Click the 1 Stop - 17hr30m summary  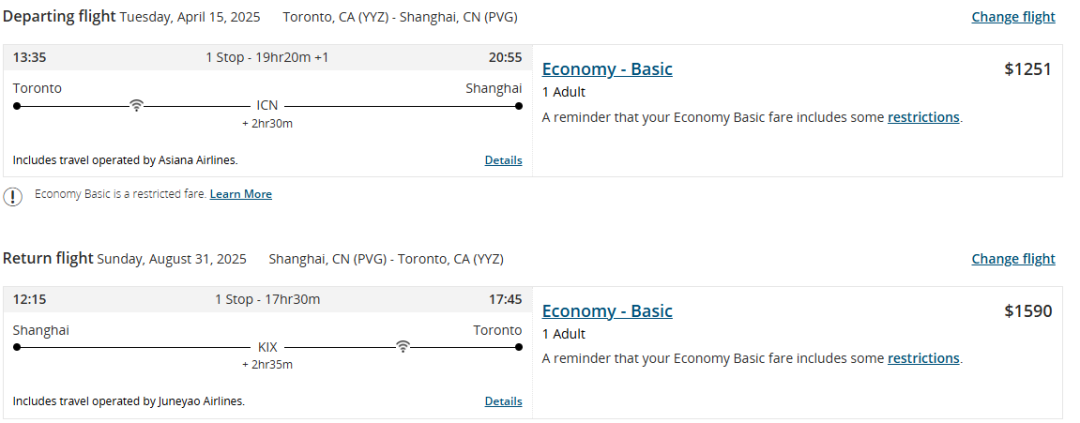click(x=267, y=299)
